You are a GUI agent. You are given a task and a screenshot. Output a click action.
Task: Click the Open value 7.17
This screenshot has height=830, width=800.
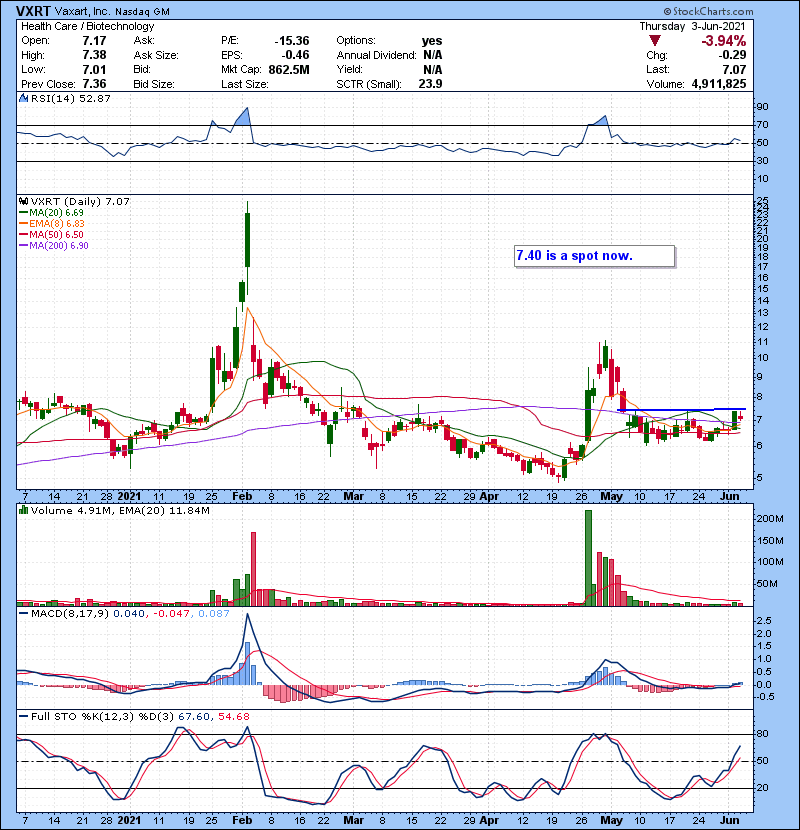[x=94, y=41]
